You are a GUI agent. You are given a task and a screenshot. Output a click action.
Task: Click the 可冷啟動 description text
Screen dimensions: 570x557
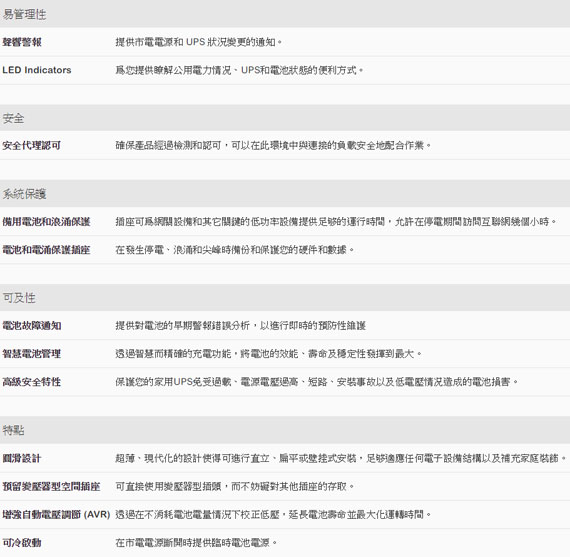click(196, 542)
